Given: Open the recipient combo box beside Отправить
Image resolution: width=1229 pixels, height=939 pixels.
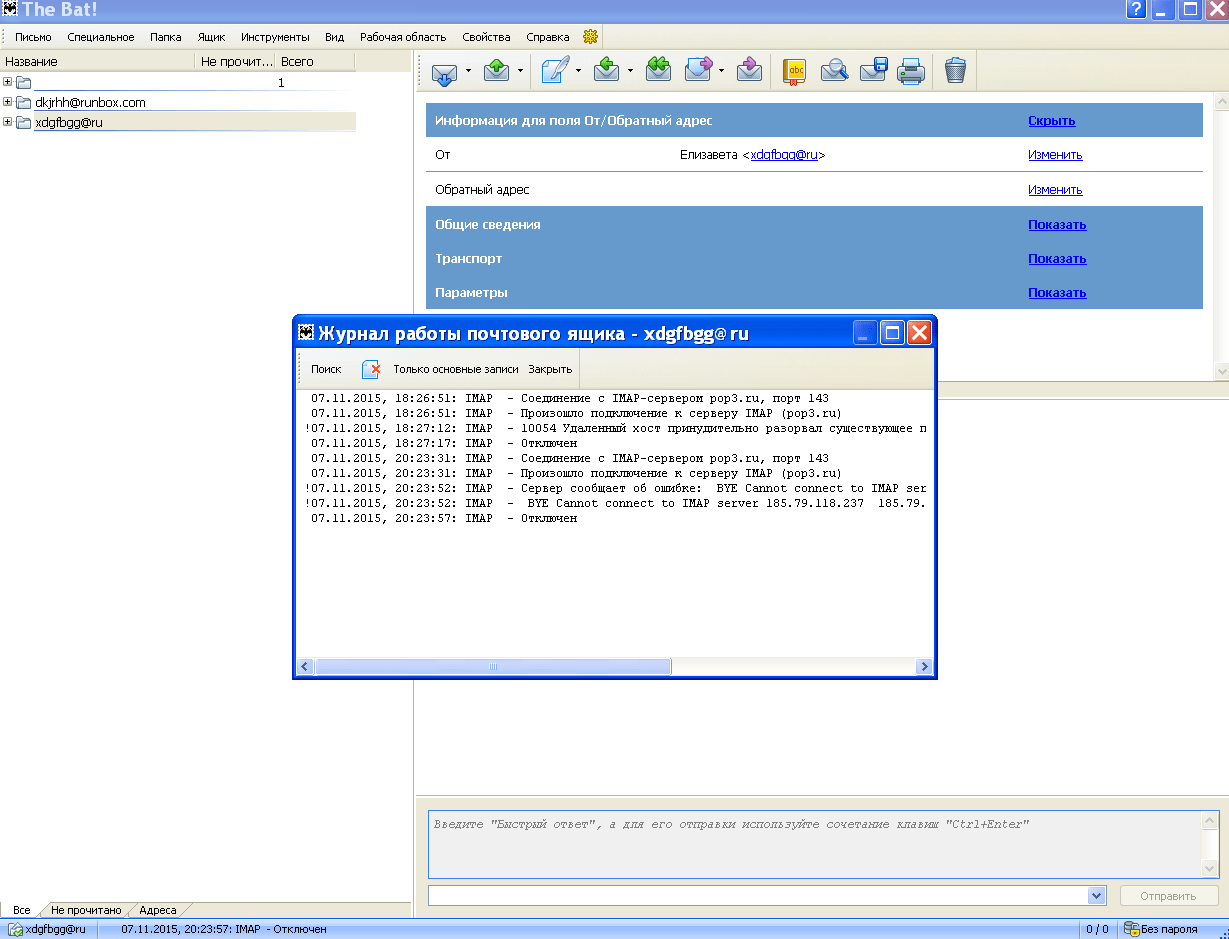Looking at the screenshot, I should pos(1096,896).
